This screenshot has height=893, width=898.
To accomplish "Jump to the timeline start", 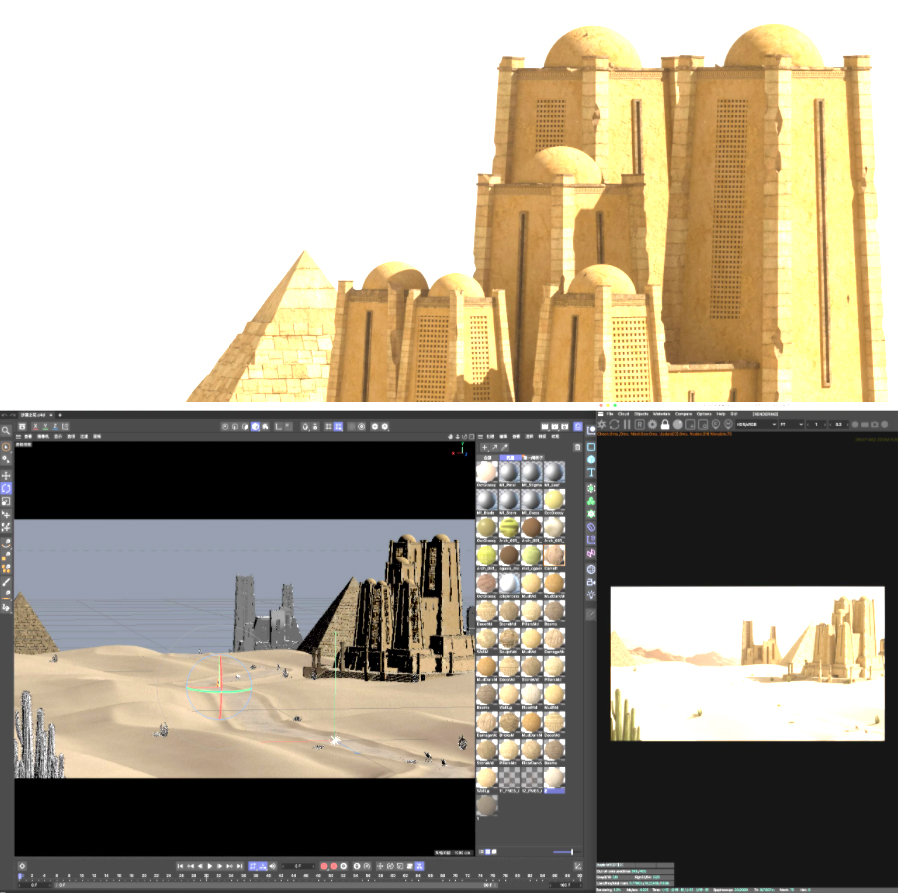I will pyautogui.click(x=180, y=866).
